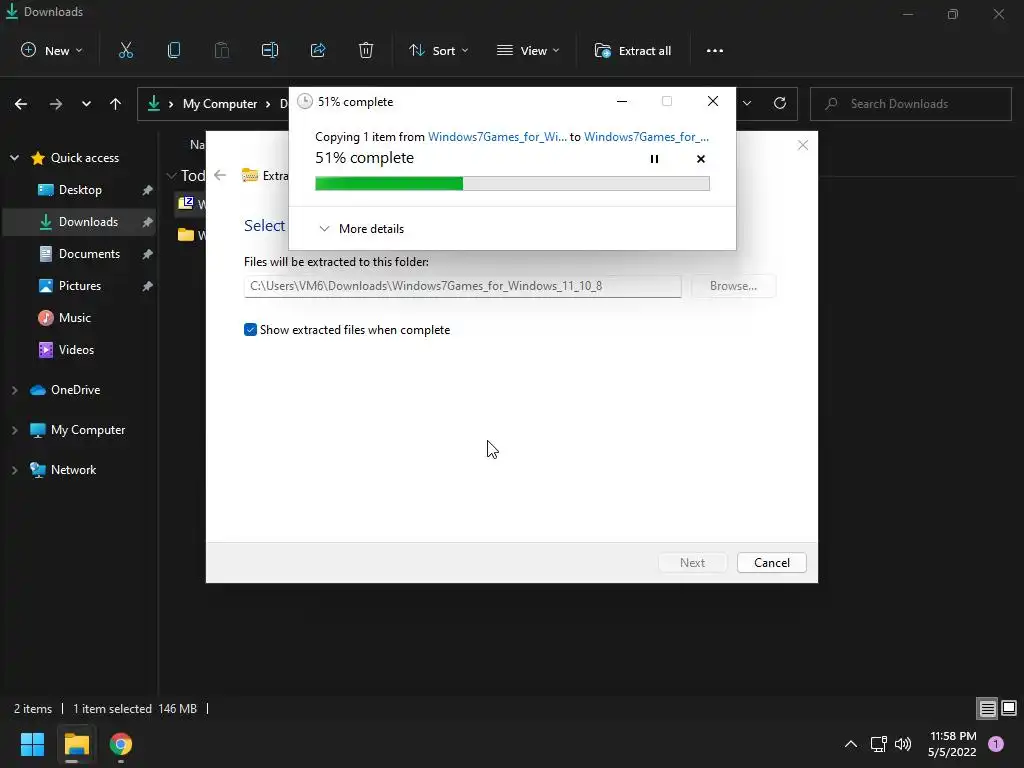Open the New item dropdown

[52, 50]
